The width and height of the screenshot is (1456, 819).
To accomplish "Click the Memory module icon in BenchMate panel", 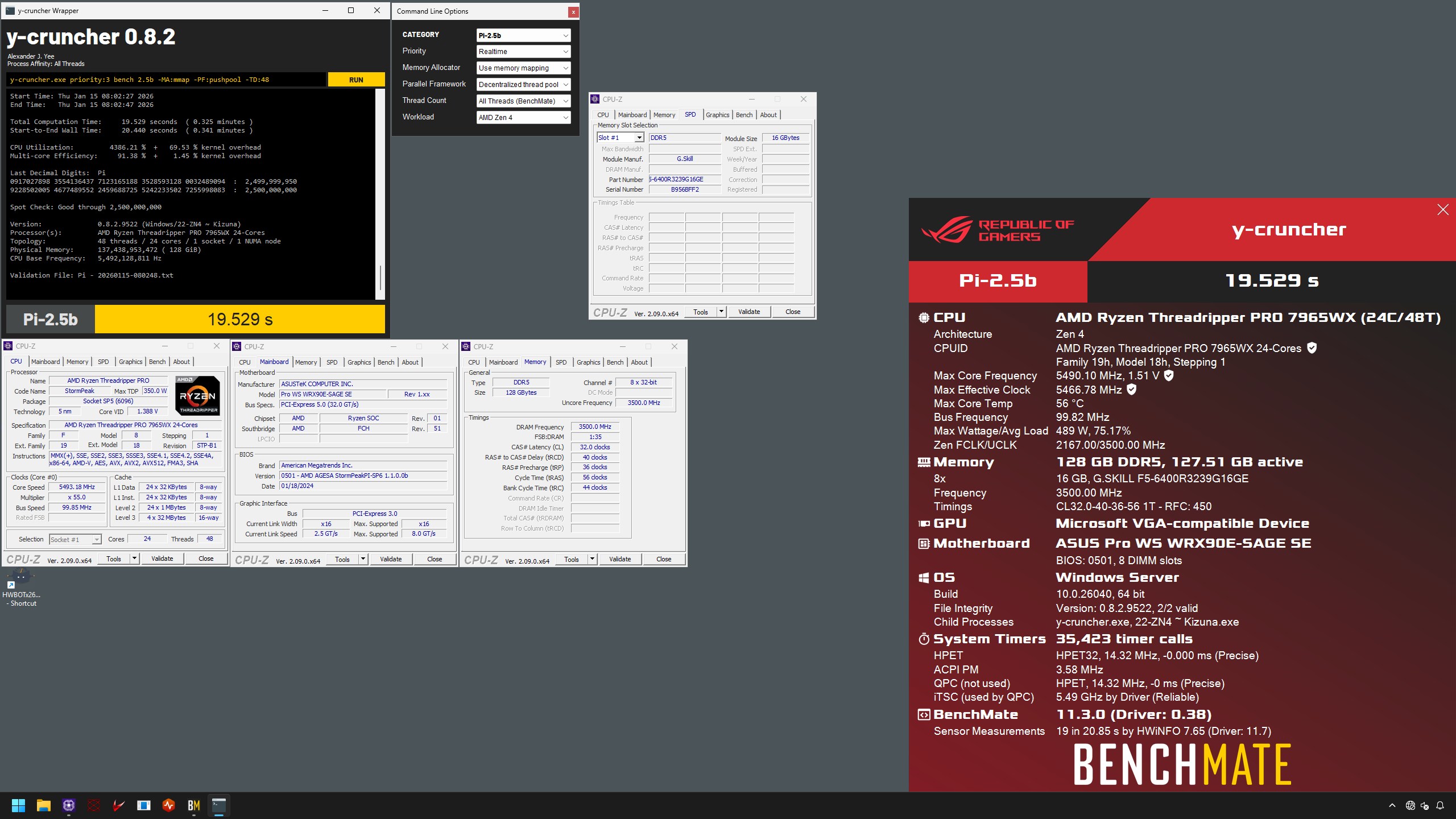I will pos(924,462).
